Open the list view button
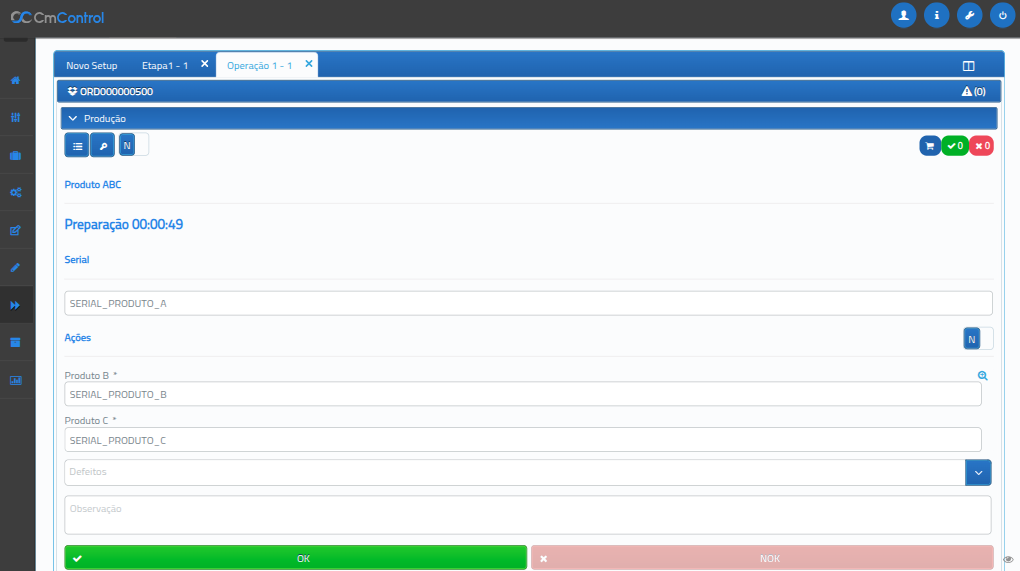This screenshot has height=571, width=1020. [x=77, y=146]
